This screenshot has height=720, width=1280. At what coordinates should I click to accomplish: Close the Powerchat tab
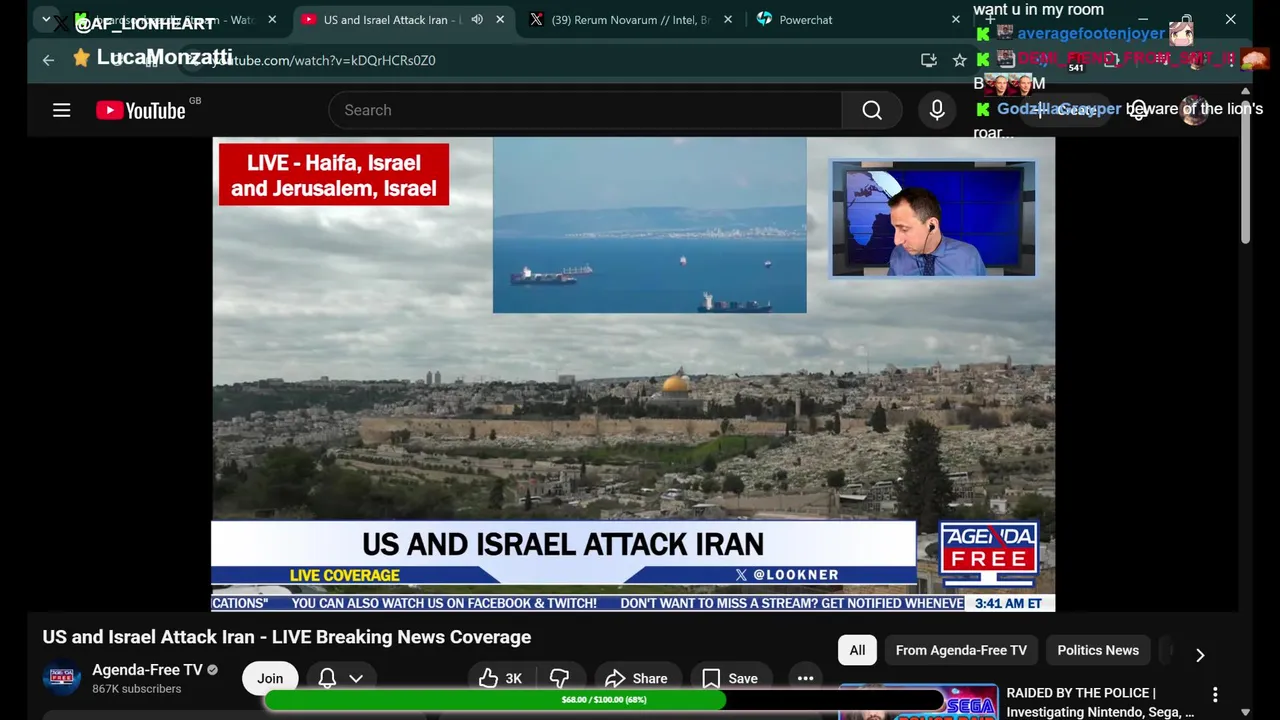point(956,20)
